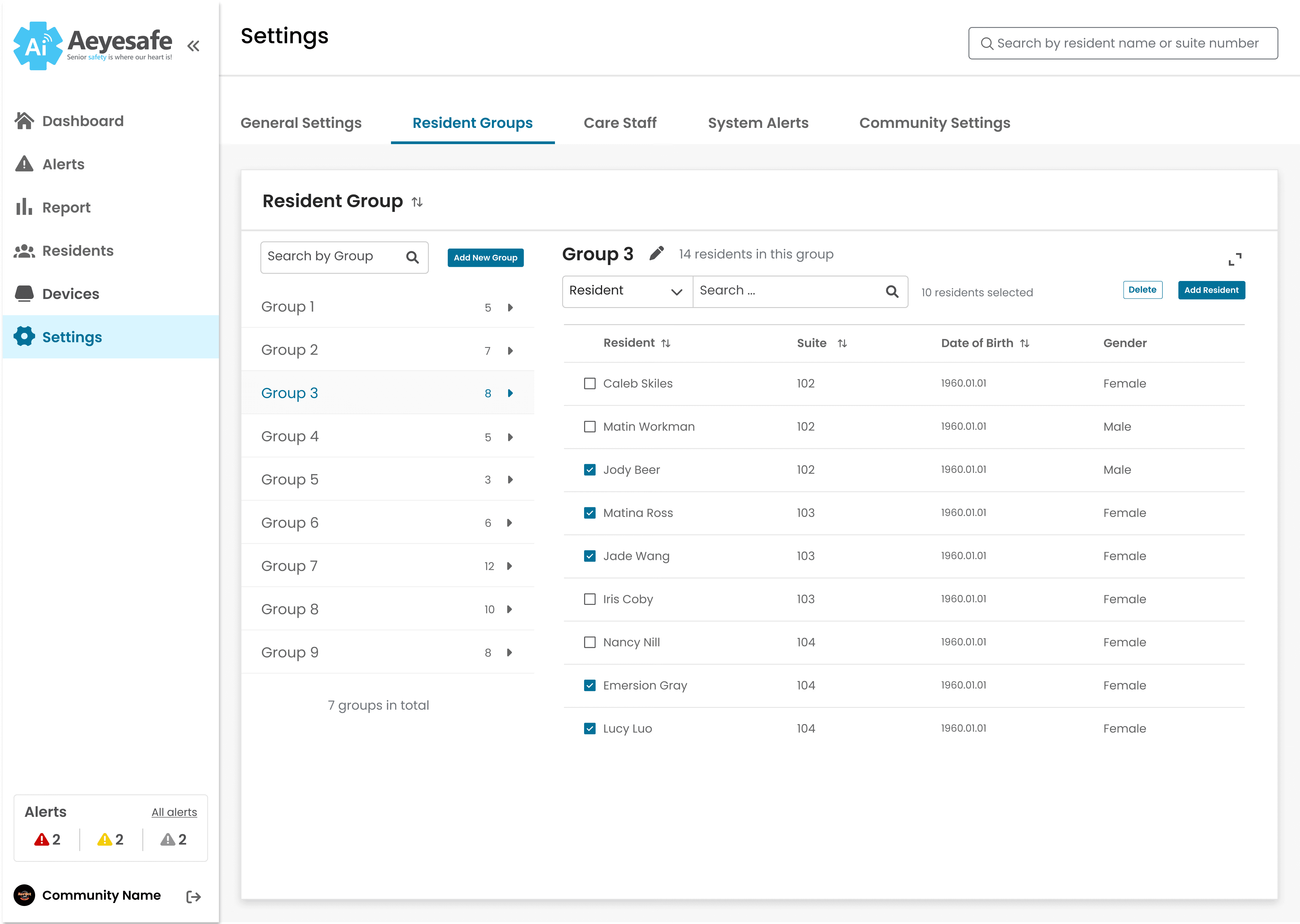Screen dimensions: 1300x924
Task: Check the box for Caleb Skiles
Action: point(590,383)
